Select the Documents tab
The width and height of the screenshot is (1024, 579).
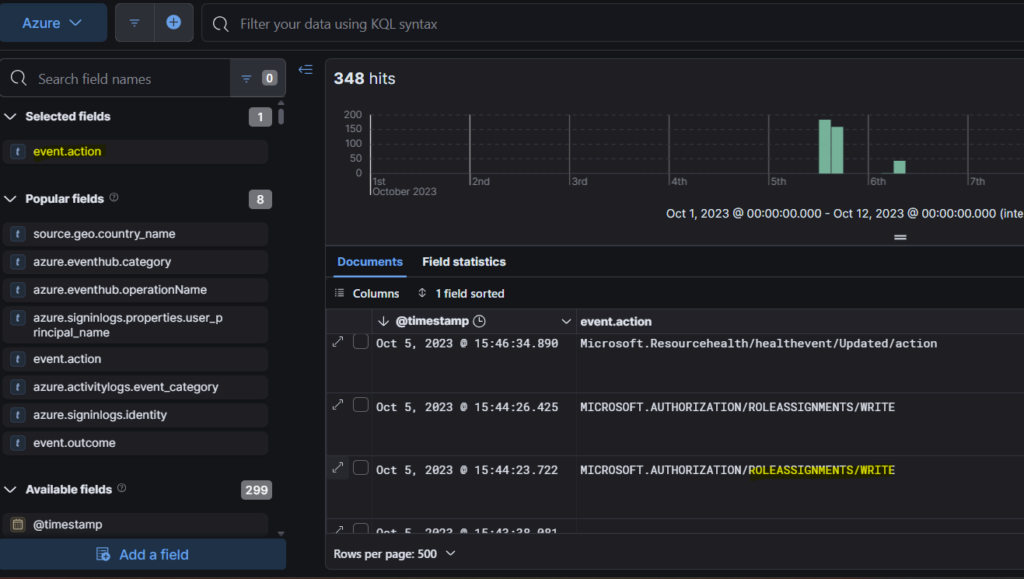pos(369,262)
